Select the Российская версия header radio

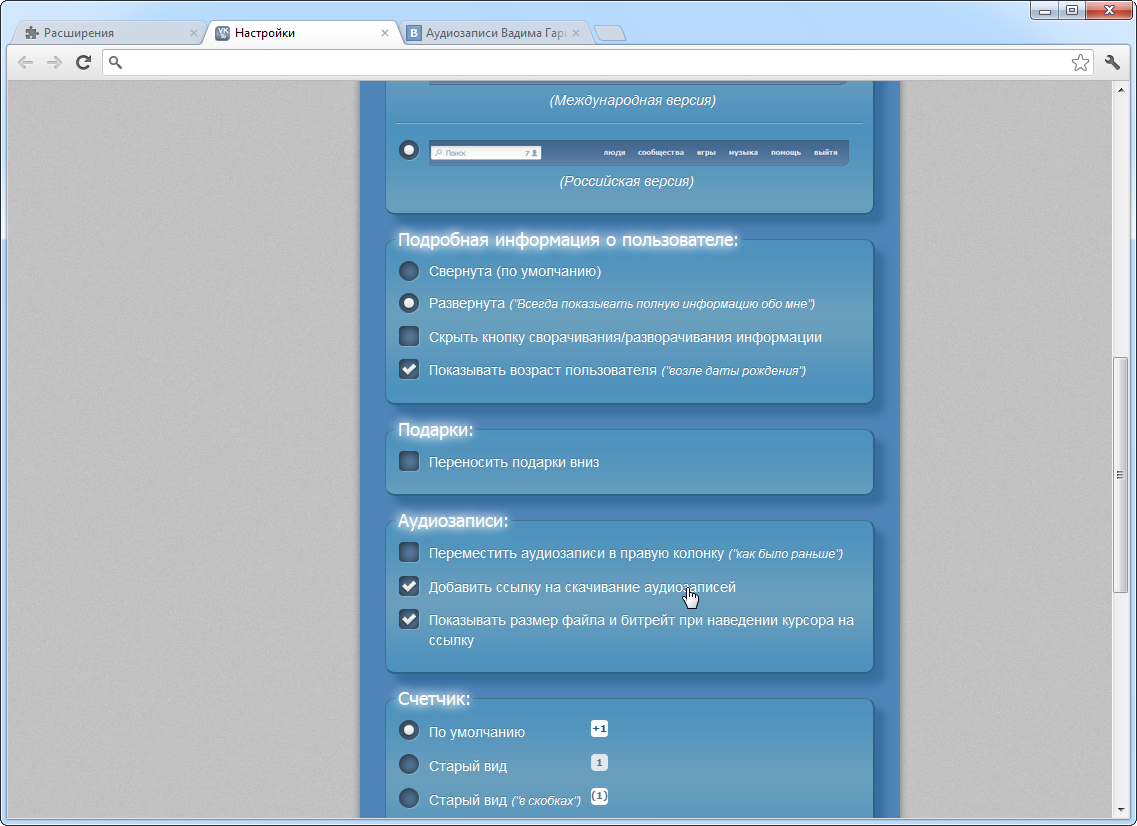409,150
